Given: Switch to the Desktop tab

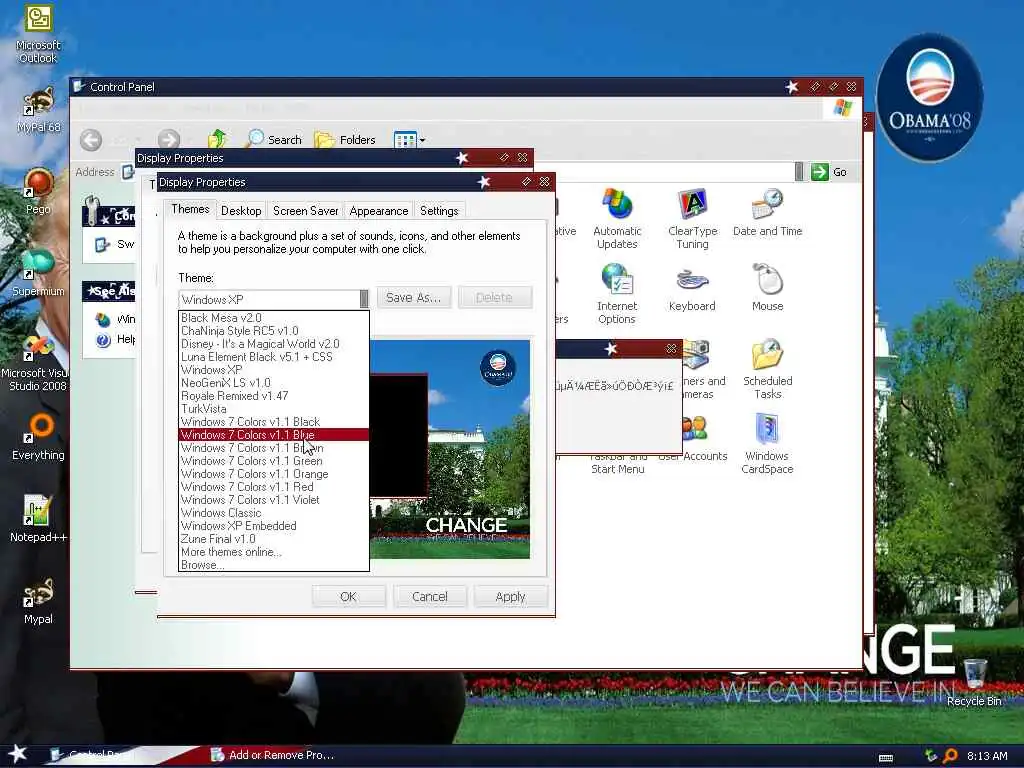Looking at the screenshot, I should click(x=241, y=210).
